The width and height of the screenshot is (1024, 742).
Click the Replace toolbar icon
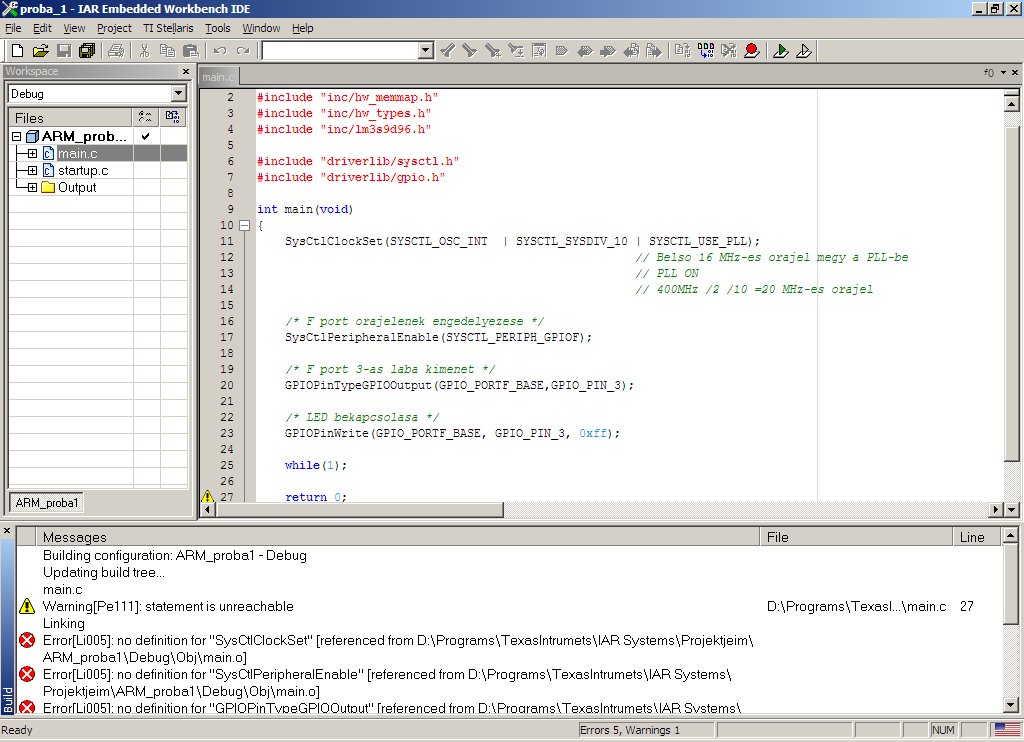click(516, 50)
